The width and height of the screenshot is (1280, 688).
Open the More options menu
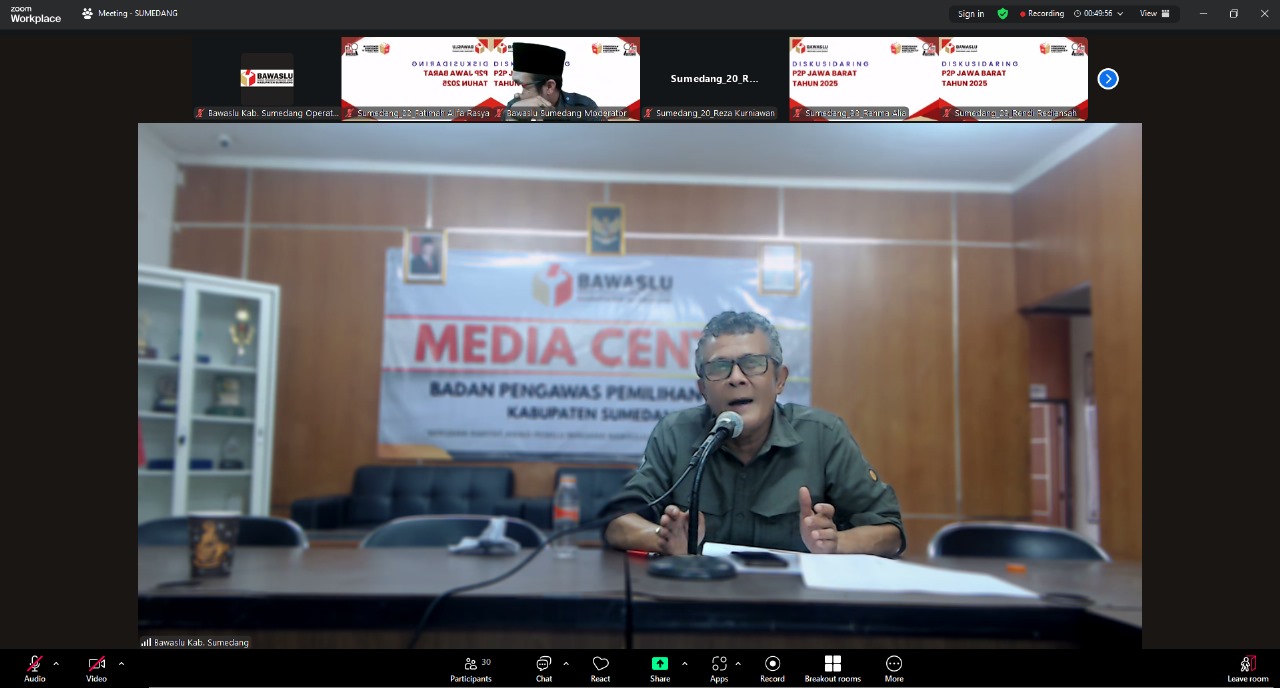pos(894,668)
